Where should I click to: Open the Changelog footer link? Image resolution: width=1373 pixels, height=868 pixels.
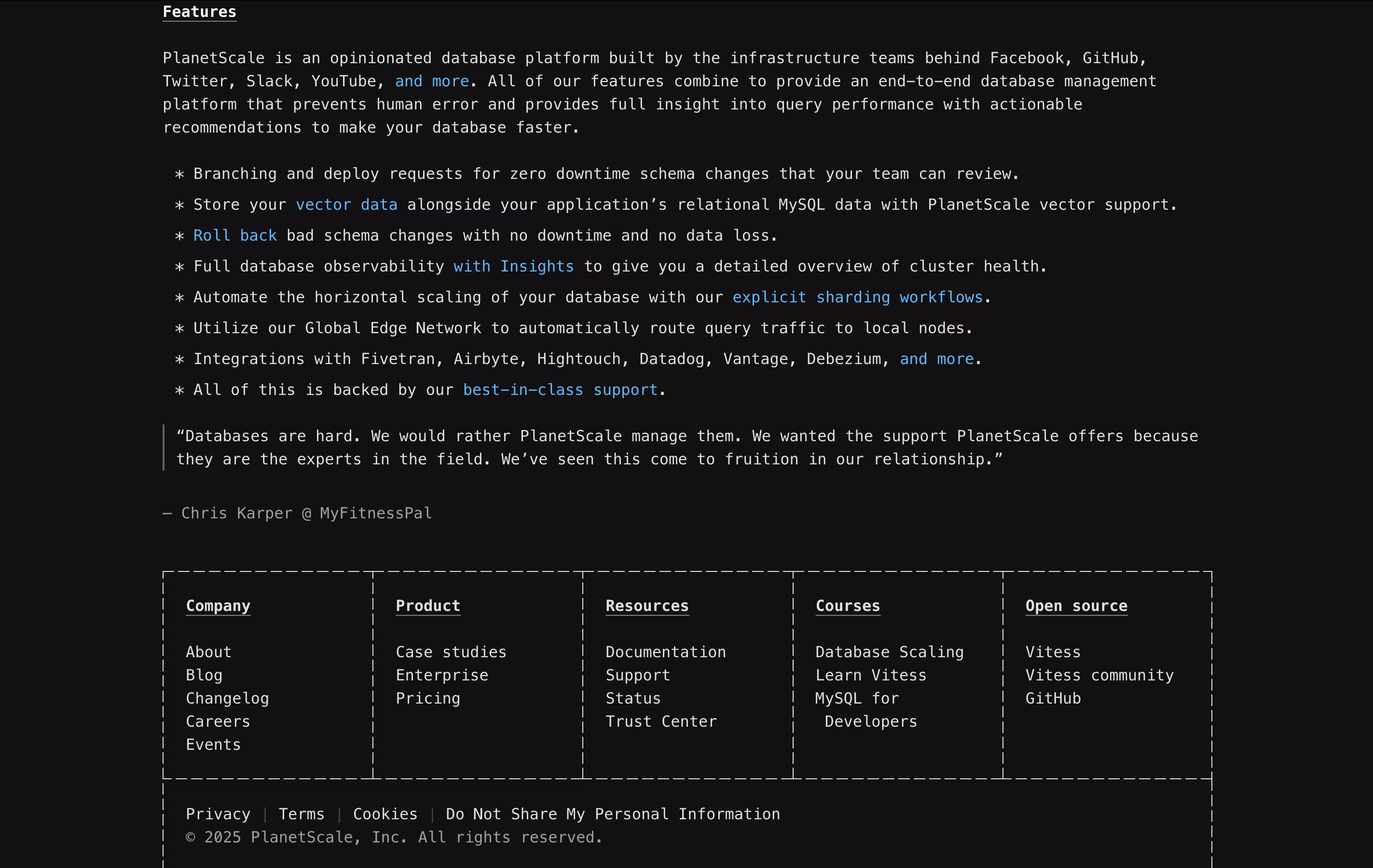click(x=227, y=698)
